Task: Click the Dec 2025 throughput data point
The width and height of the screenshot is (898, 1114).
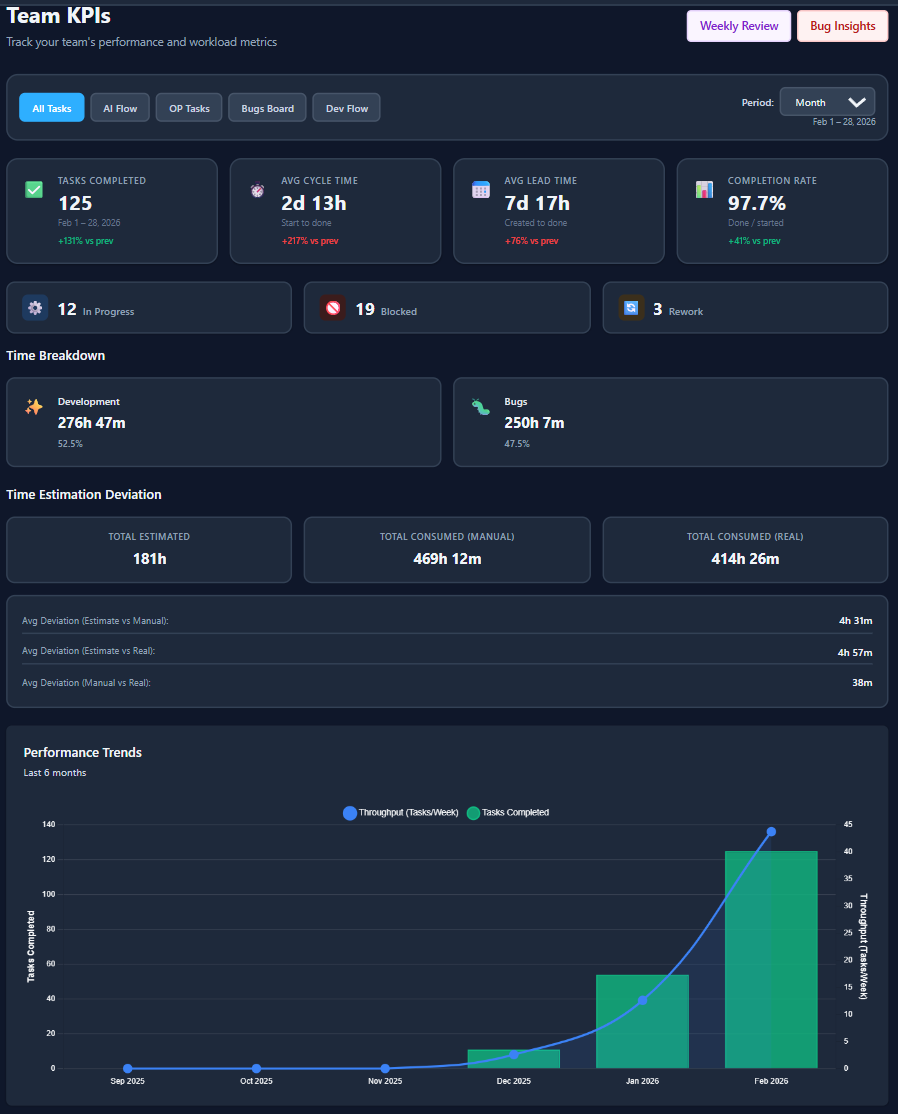Action: (514, 1055)
